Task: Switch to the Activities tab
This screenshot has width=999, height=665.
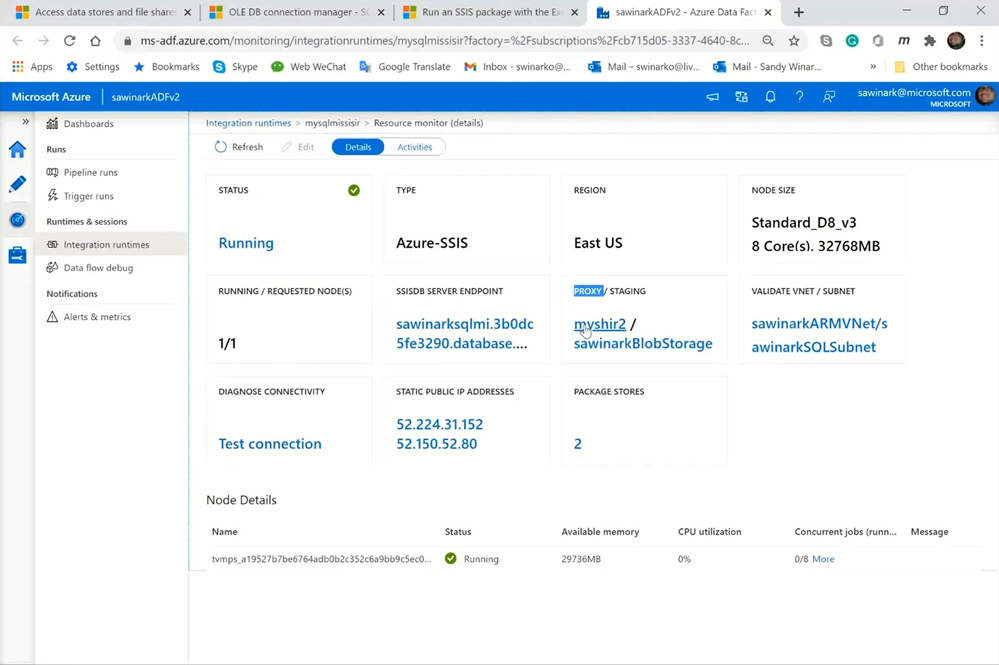Action: pyautogui.click(x=415, y=147)
